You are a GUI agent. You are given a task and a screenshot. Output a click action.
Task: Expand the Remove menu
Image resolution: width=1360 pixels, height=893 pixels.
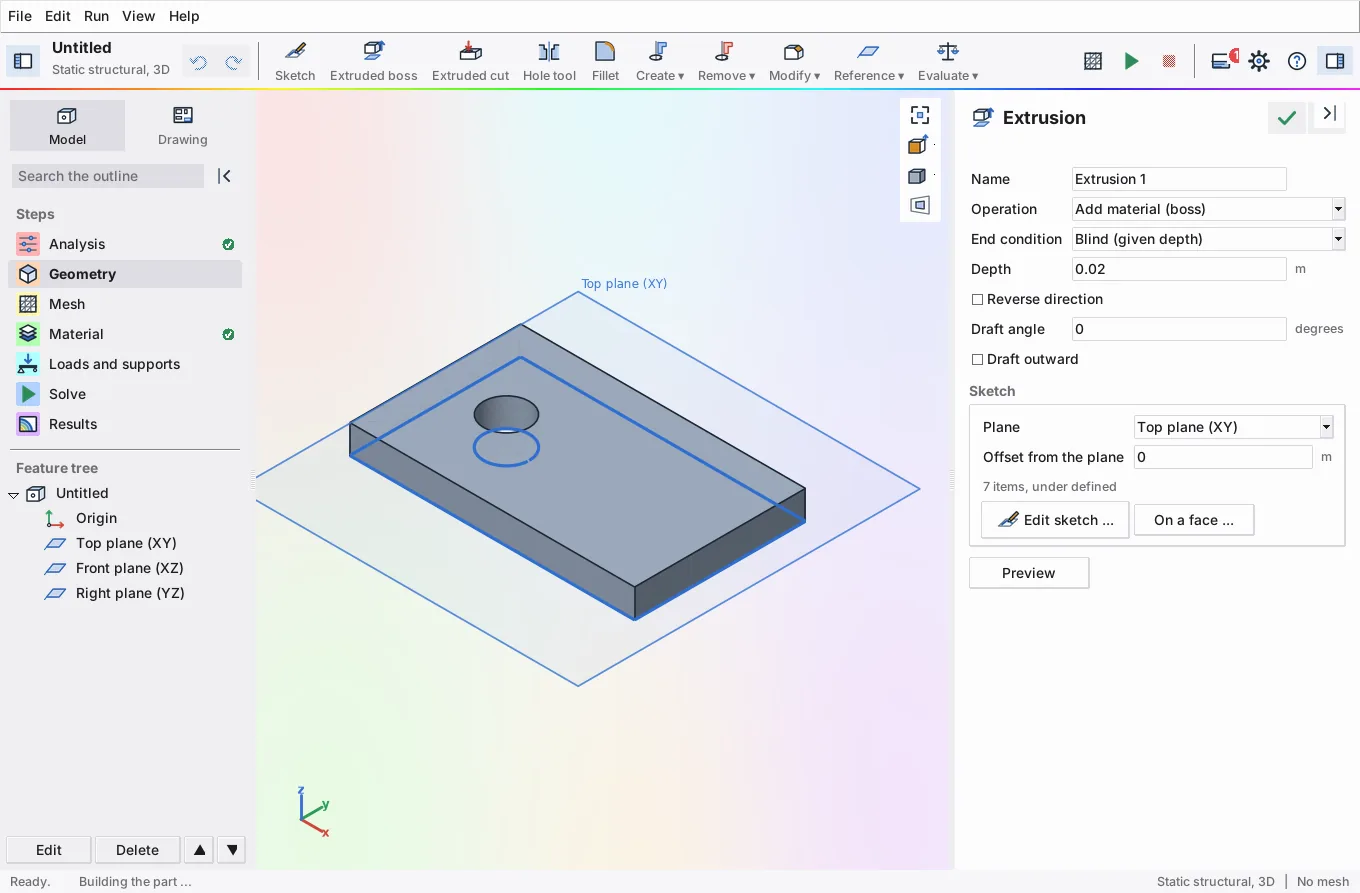[x=726, y=61]
